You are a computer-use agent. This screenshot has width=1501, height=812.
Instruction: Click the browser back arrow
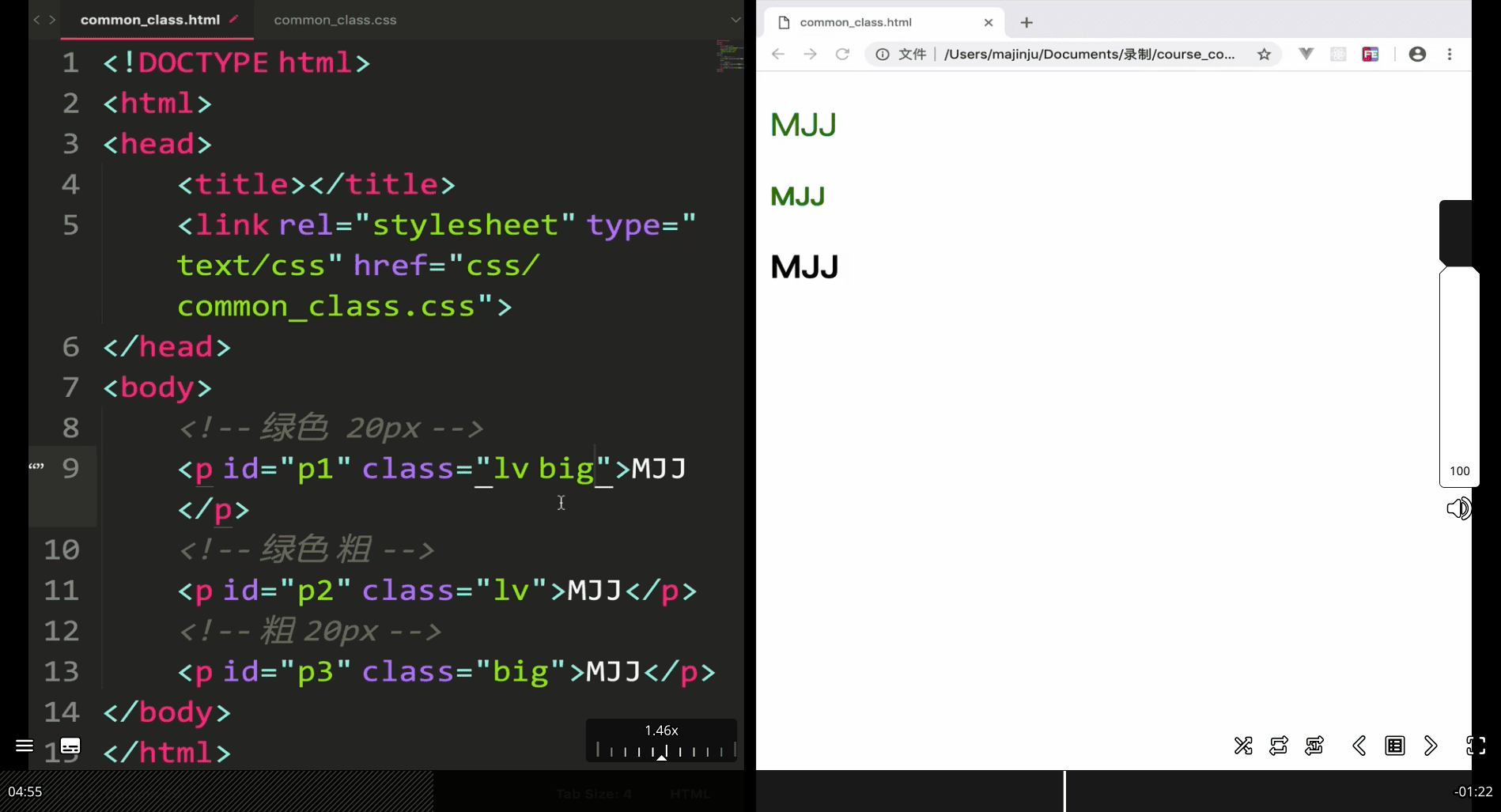point(778,54)
